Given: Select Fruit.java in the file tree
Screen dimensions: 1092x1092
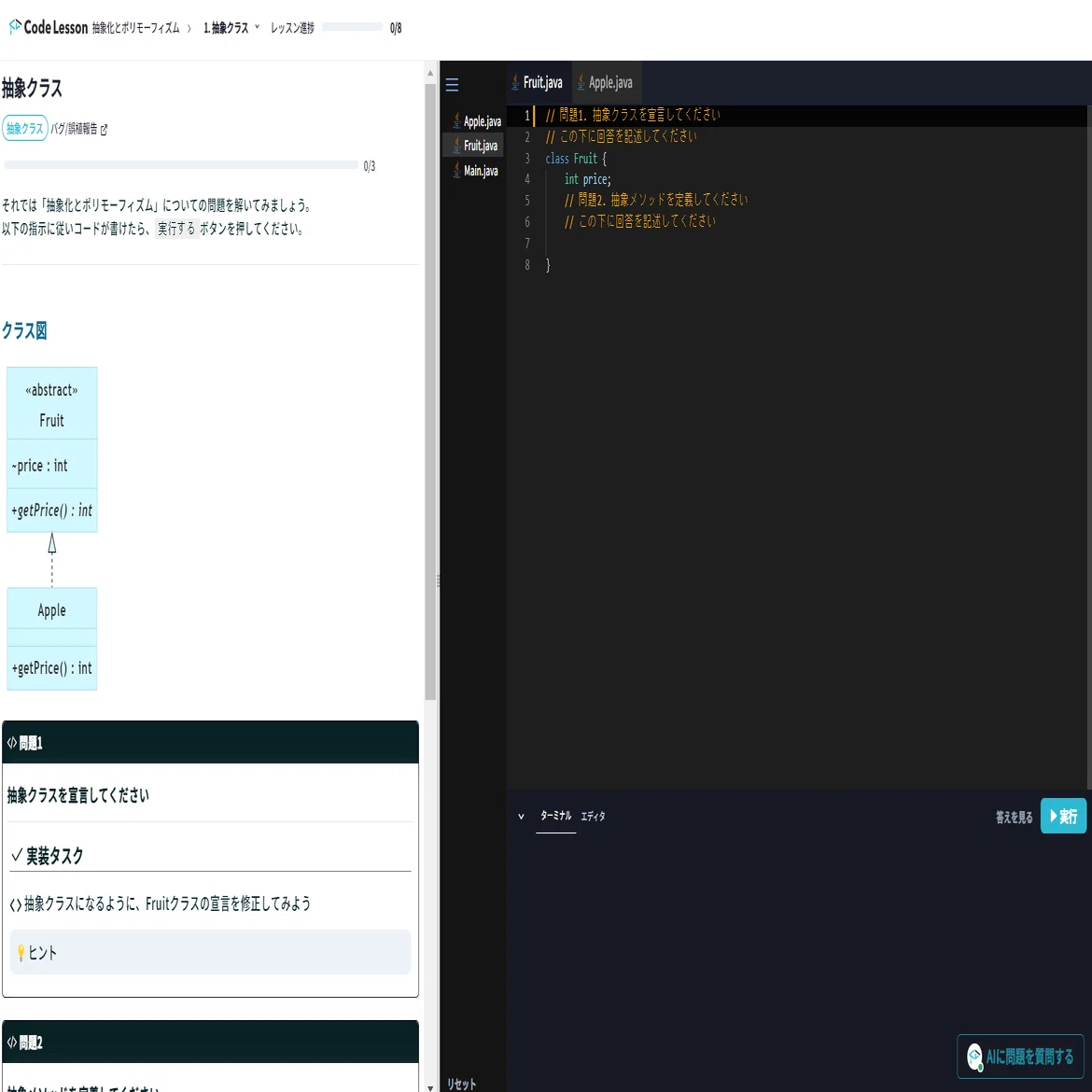Looking at the screenshot, I should 473,146.
